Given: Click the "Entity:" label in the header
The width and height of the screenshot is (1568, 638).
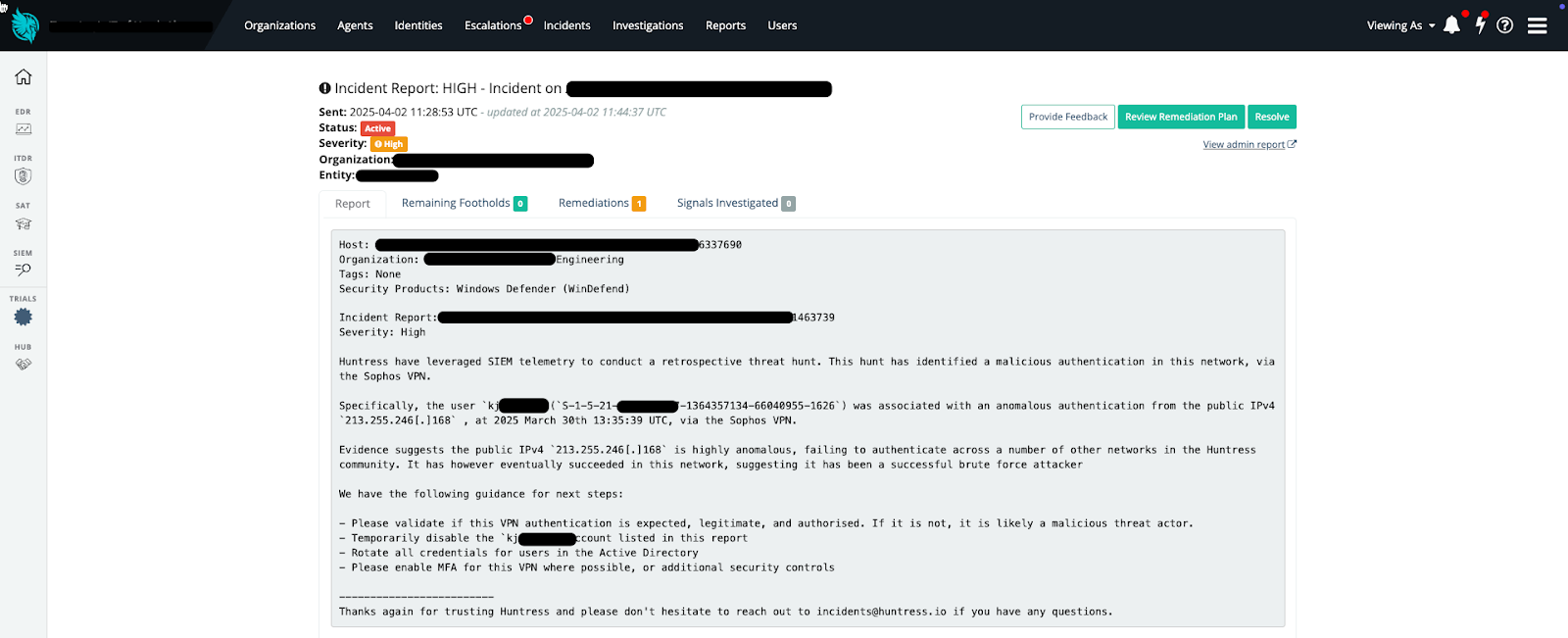Looking at the screenshot, I should pos(337,175).
